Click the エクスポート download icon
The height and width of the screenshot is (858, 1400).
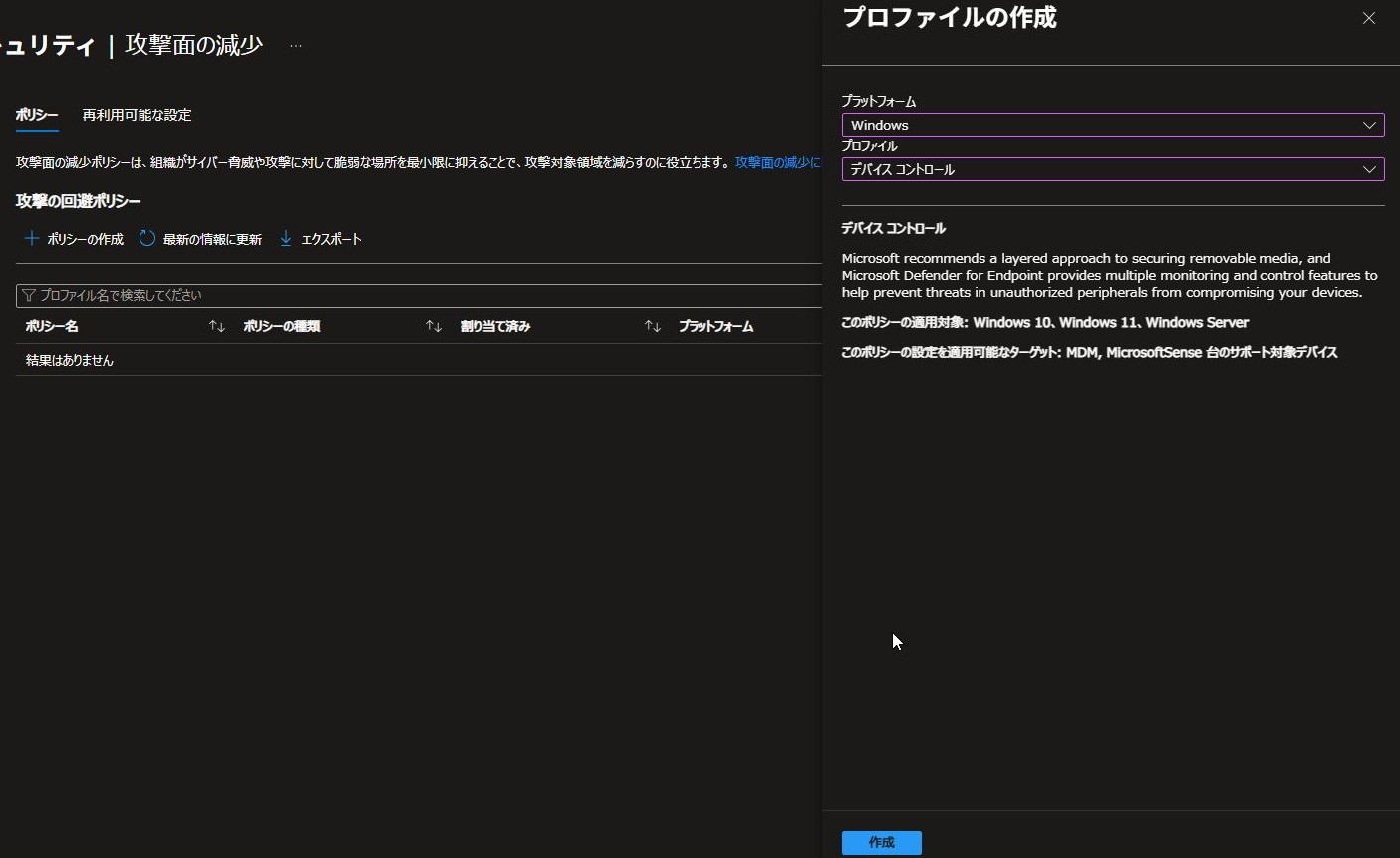286,239
